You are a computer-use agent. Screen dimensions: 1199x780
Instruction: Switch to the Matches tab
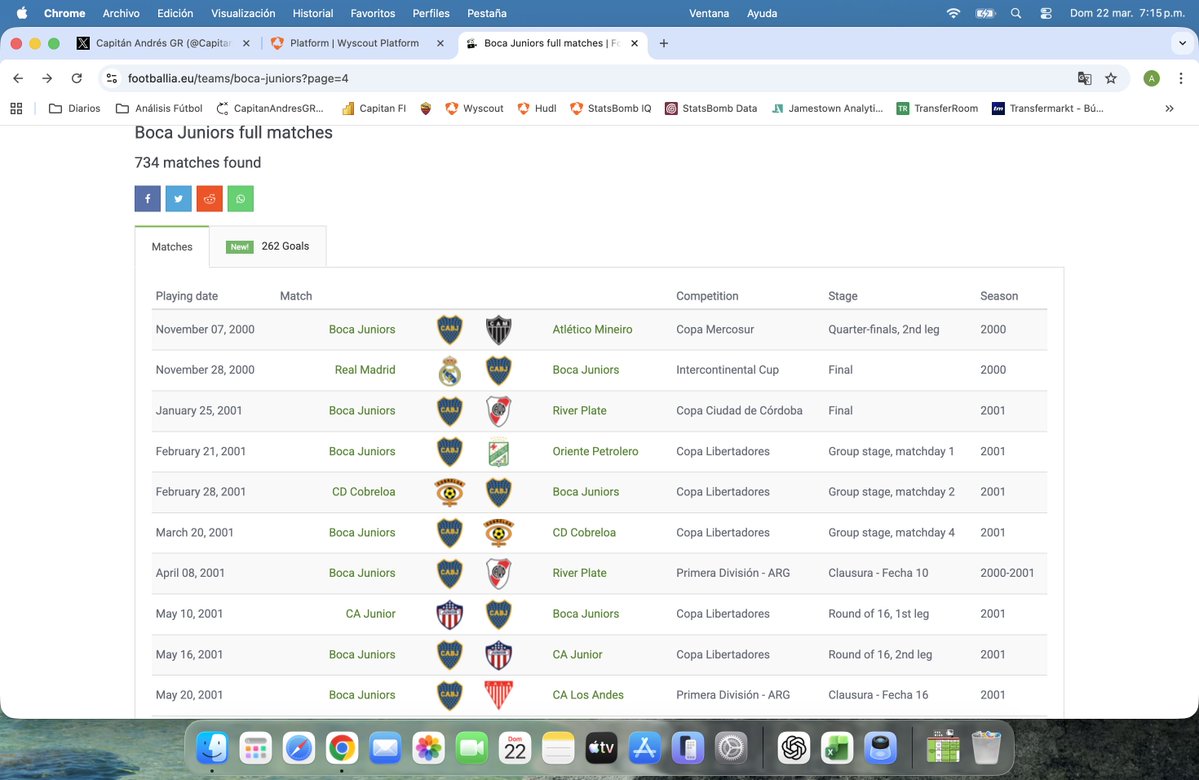click(x=172, y=247)
